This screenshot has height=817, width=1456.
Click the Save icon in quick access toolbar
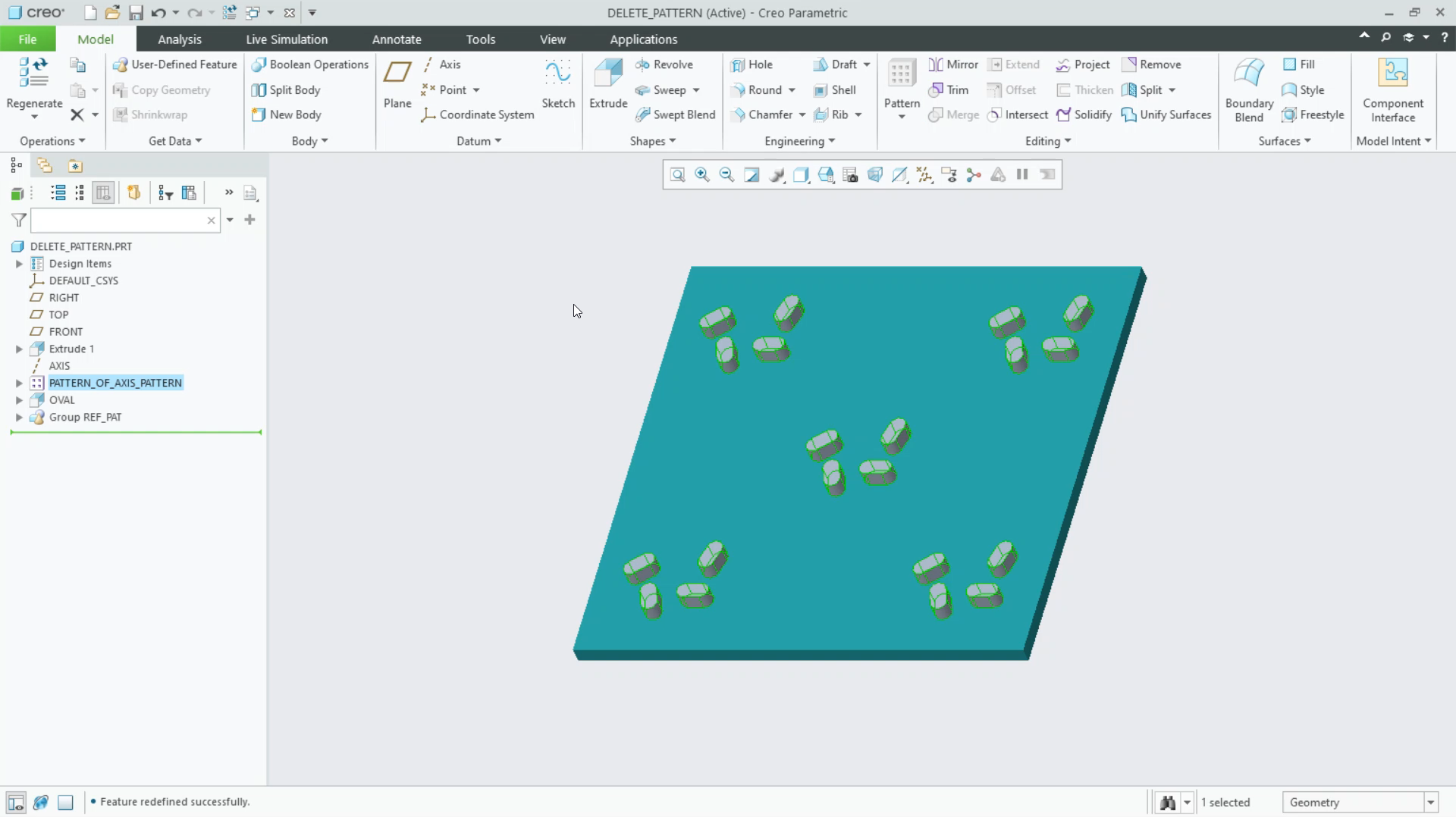tap(136, 13)
